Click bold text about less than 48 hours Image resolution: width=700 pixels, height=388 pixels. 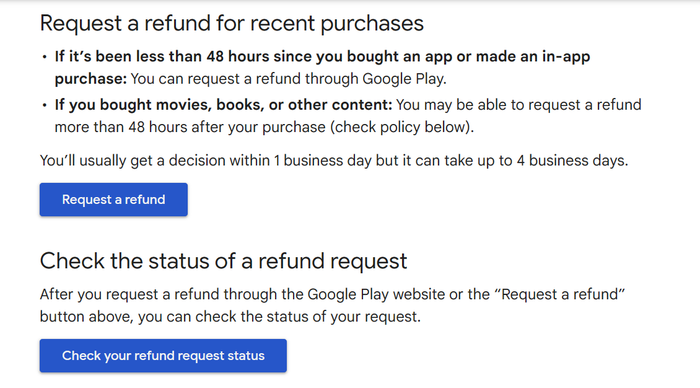coord(322,67)
